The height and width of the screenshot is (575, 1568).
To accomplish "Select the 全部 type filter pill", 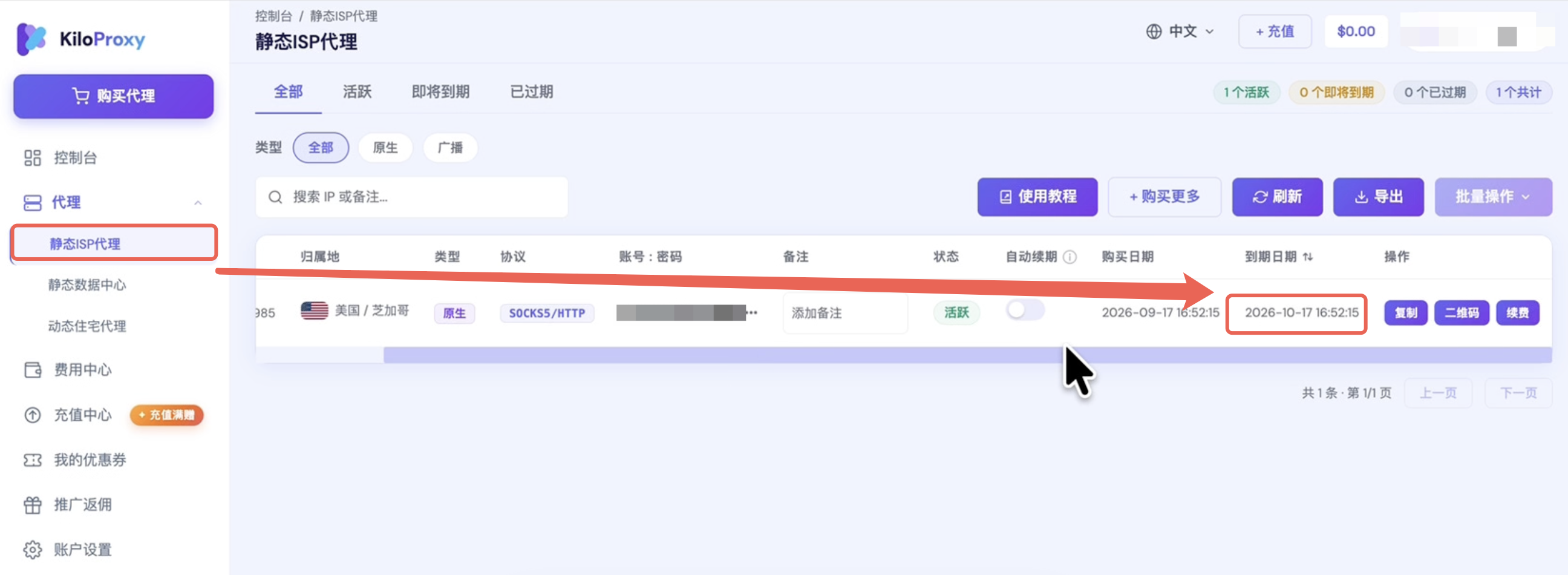I will [321, 148].
